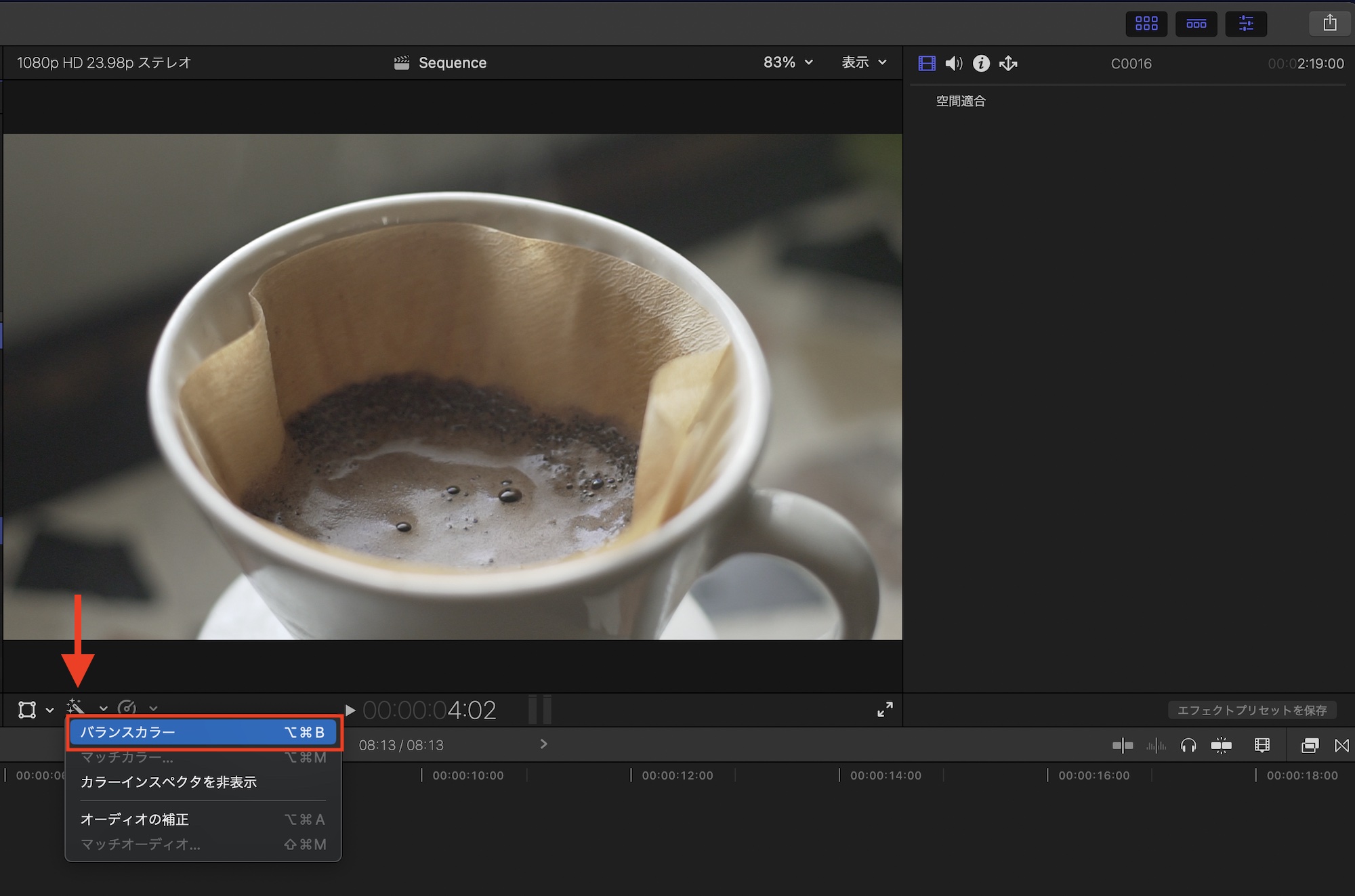Select the crop/transform tool in the viewer

click(27, 710)
